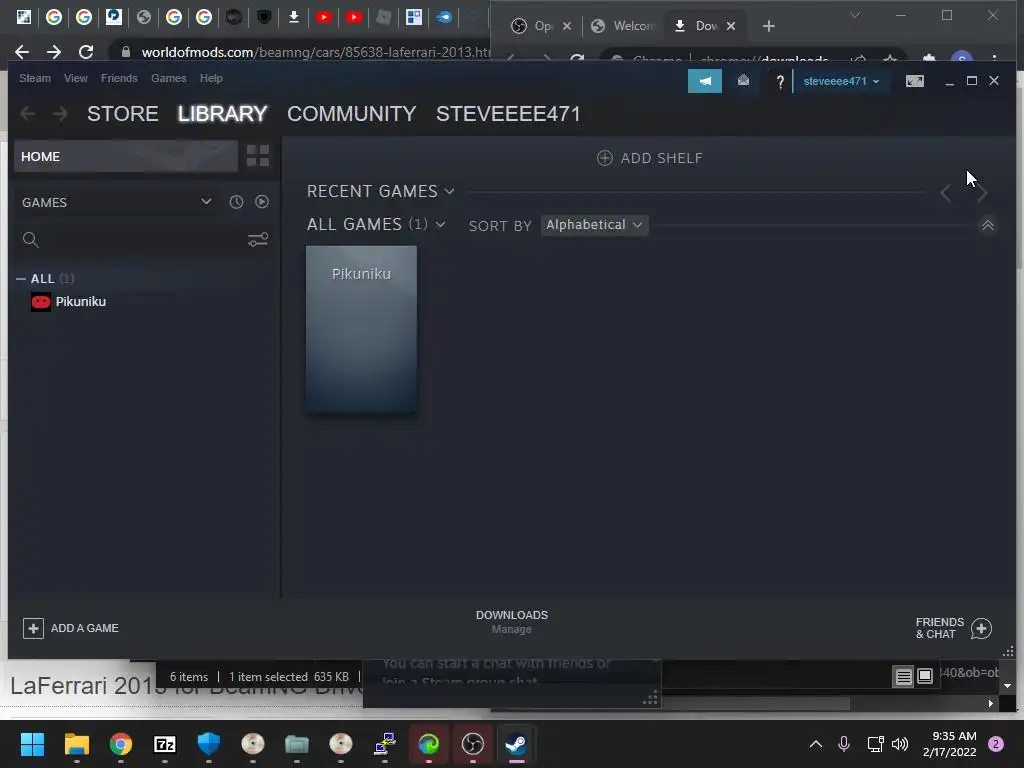Open the Sort By Alphabetical dropdown
Screen dimensions: 1024x768
[x=594, y=225]
